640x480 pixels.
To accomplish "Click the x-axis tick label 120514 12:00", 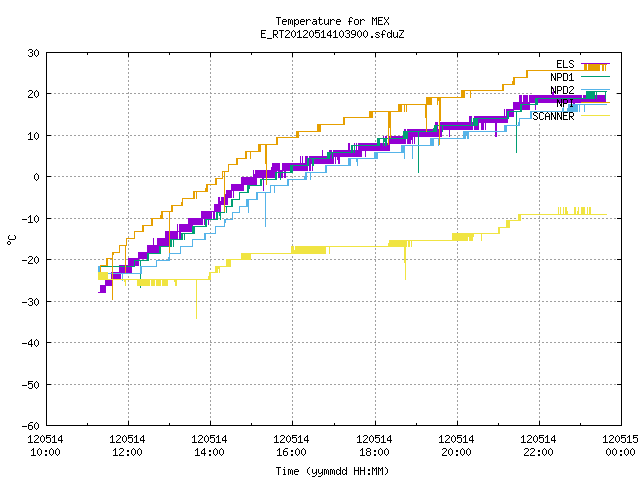I will click(127, 446).
